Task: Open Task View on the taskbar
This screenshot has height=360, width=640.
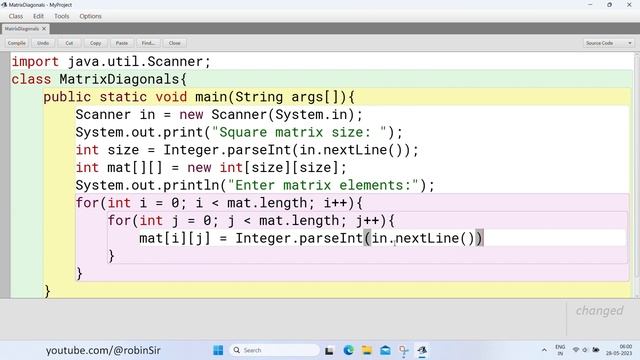Action: coord(329,350)
